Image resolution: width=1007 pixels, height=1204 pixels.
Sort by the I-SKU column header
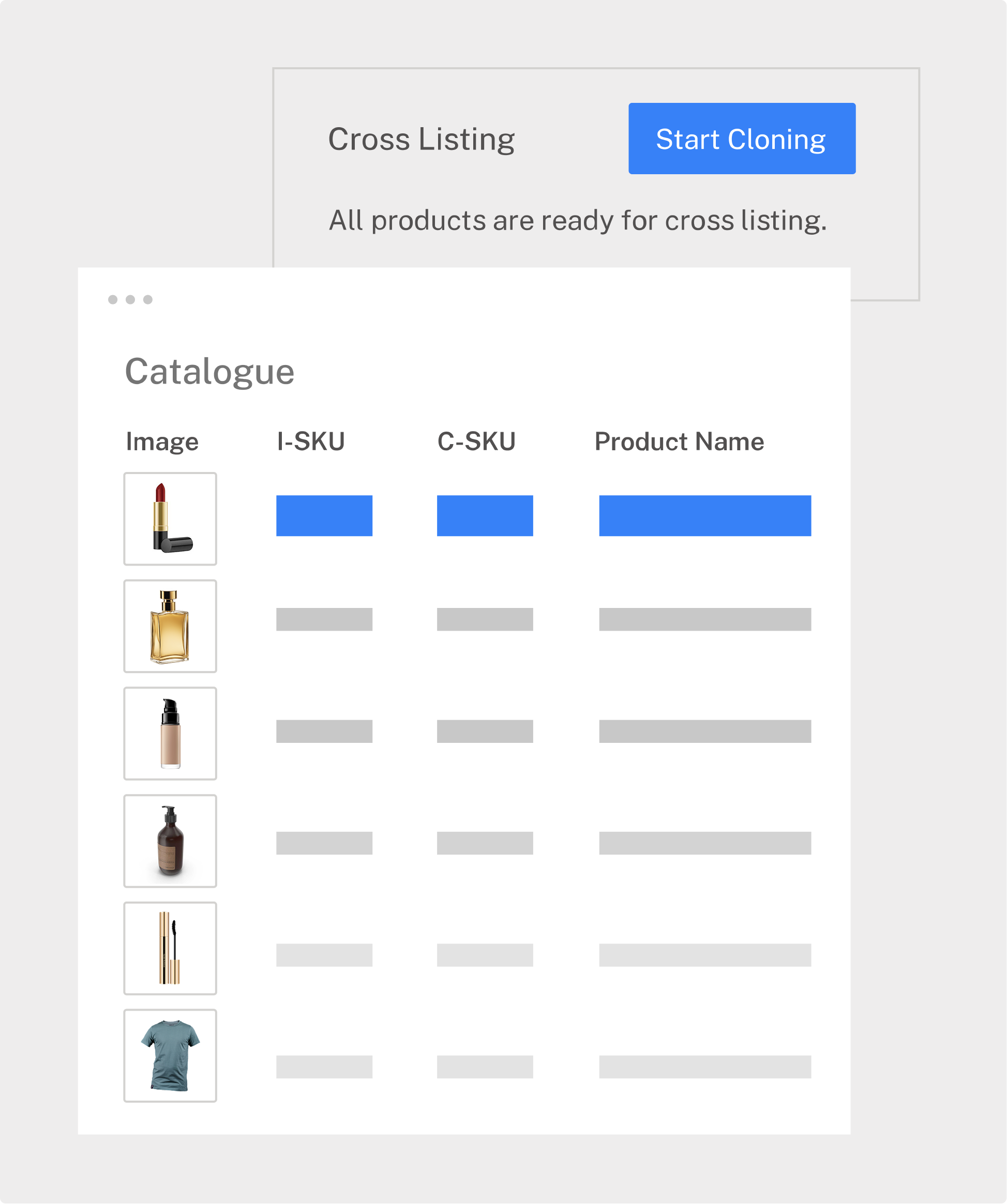pos(311,441)
